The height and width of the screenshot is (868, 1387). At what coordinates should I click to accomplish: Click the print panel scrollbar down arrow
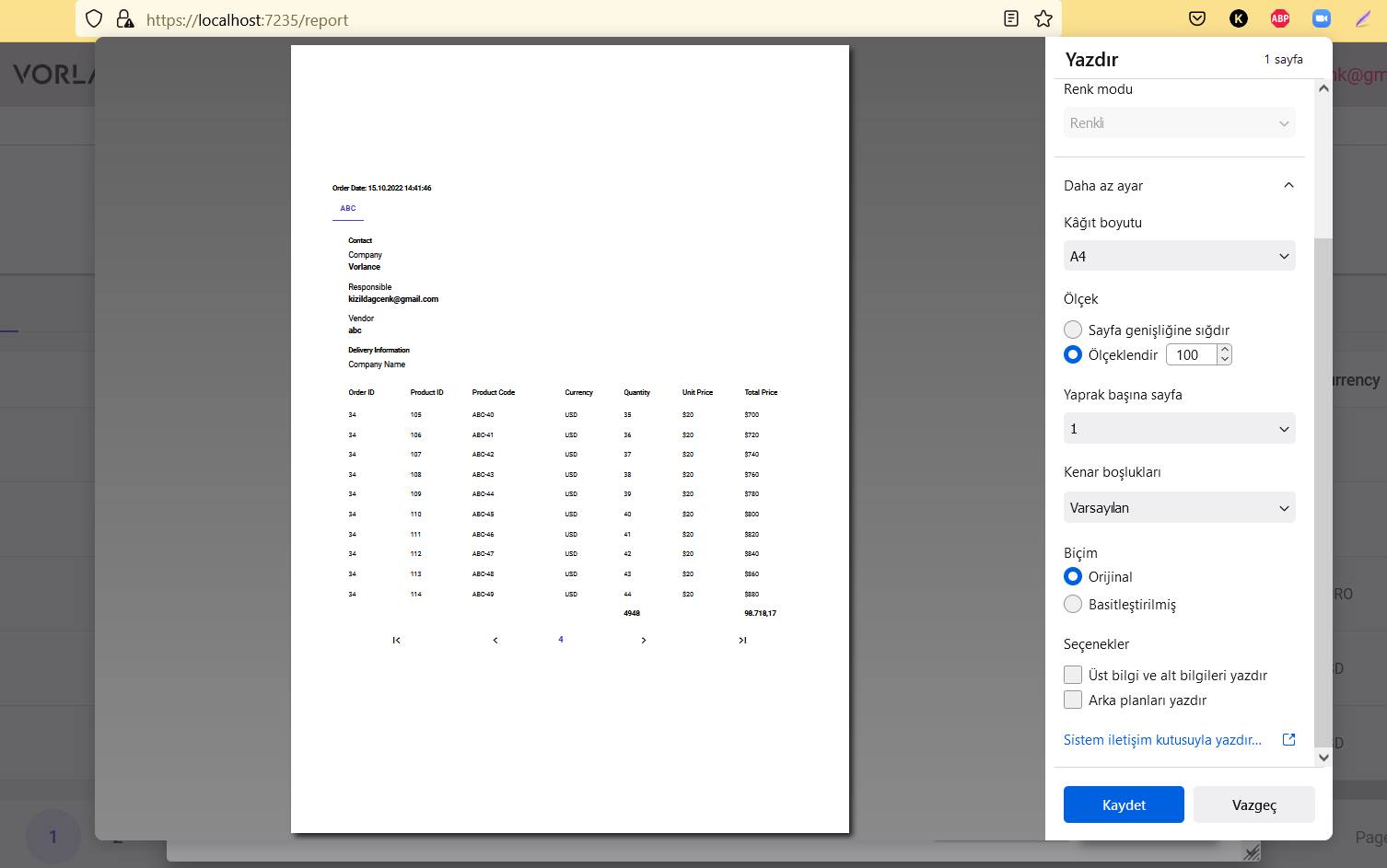point(1323,758)
